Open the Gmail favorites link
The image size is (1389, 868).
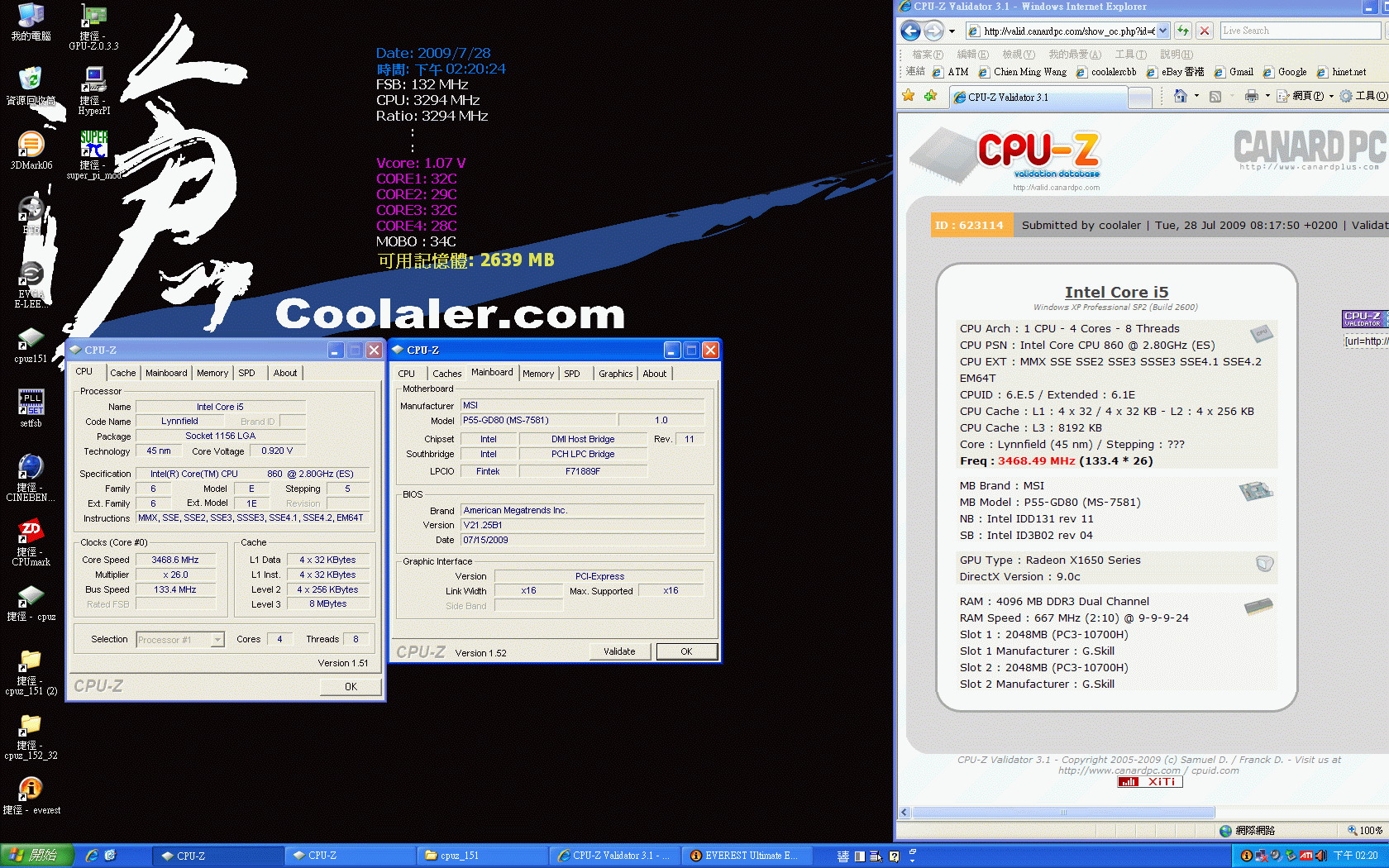1234,72
